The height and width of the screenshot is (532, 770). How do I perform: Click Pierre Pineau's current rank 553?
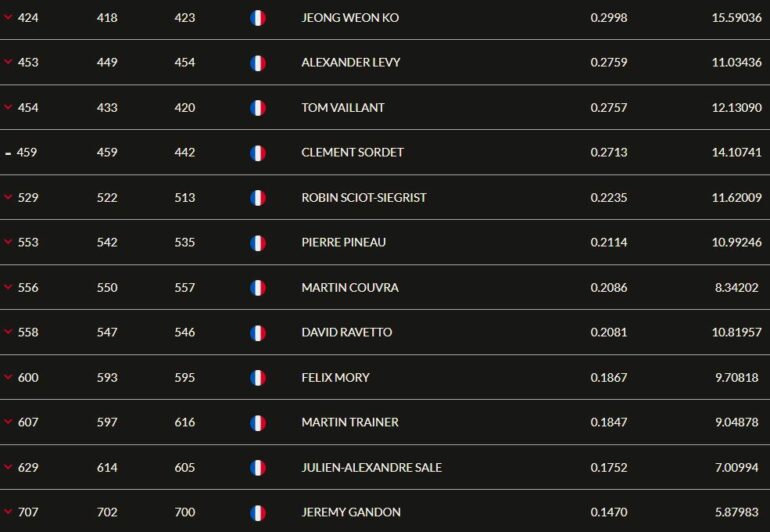tap(28, 243)
